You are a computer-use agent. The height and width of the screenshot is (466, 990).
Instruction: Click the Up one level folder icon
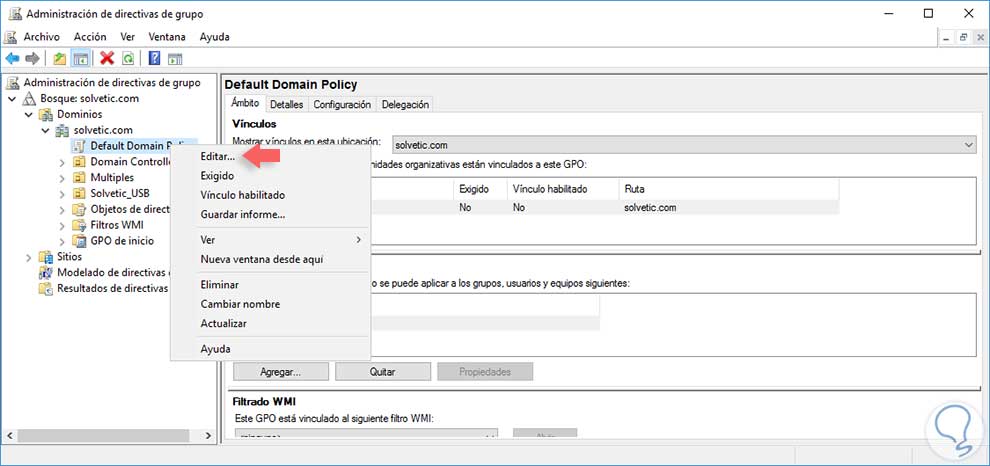[x=60, y=58]
